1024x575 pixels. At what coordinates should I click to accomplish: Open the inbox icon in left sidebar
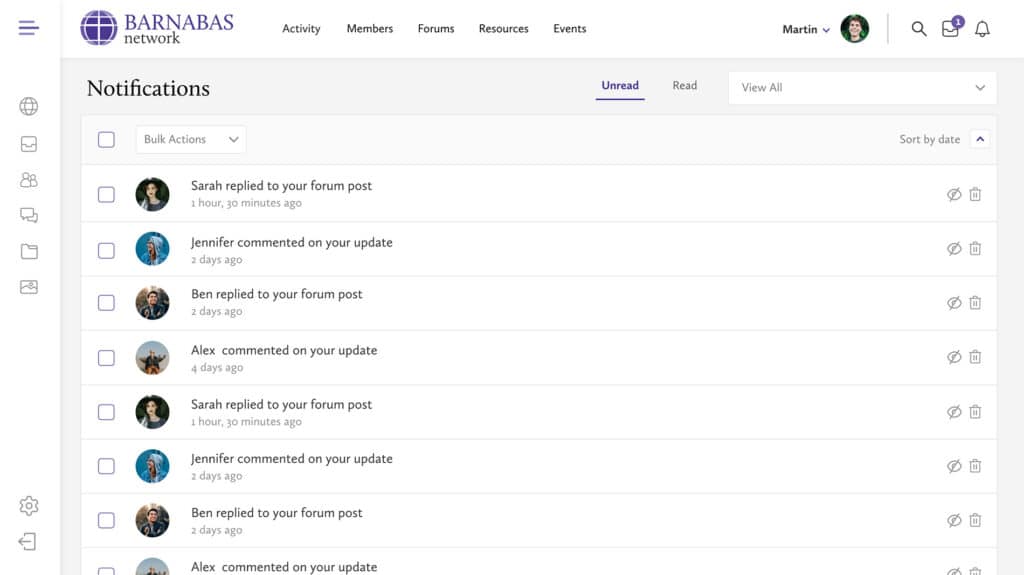pyautogui.click(x=29, y=144)
